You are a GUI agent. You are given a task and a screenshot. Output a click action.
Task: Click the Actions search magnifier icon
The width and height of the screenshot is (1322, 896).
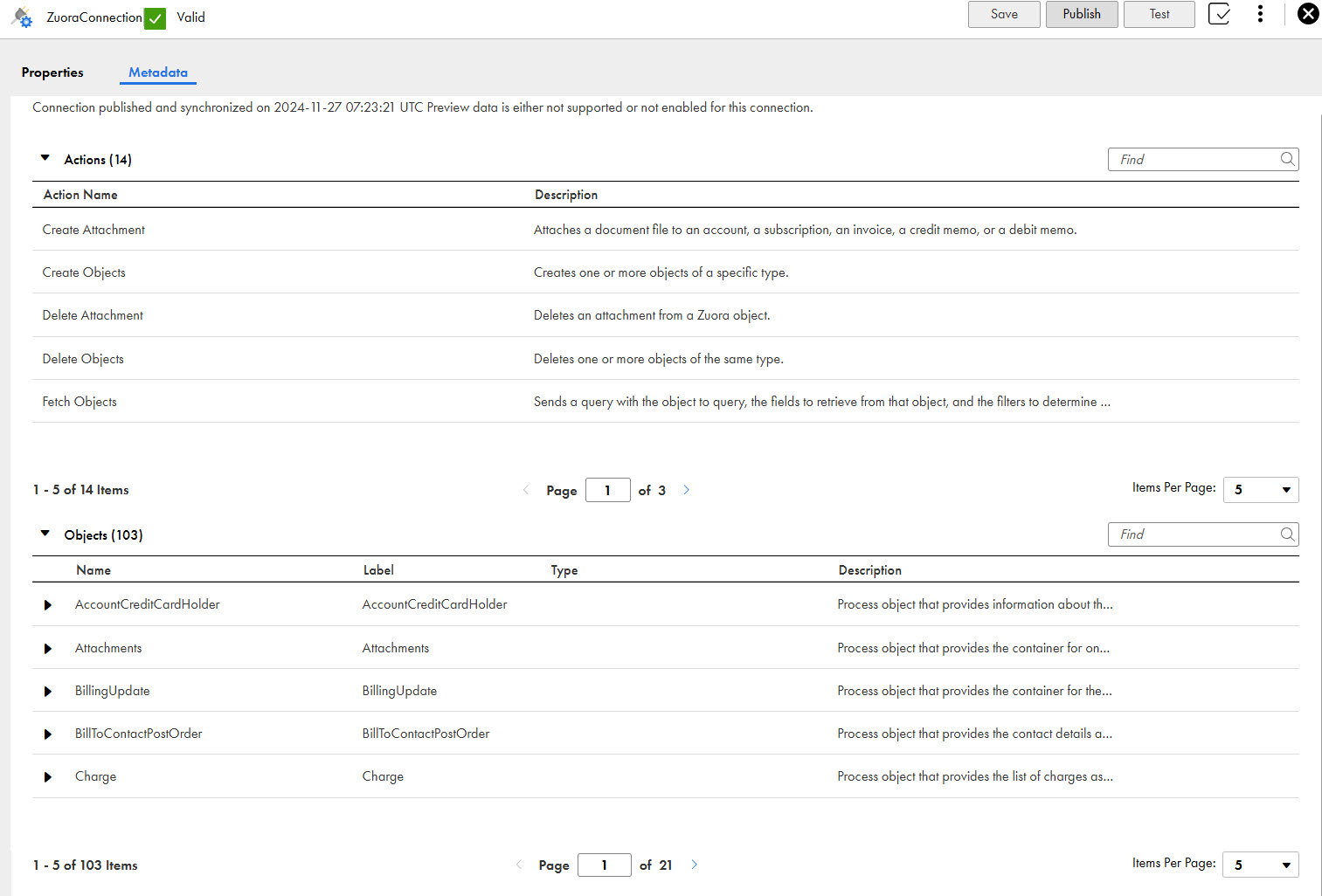click(1287, 159)
